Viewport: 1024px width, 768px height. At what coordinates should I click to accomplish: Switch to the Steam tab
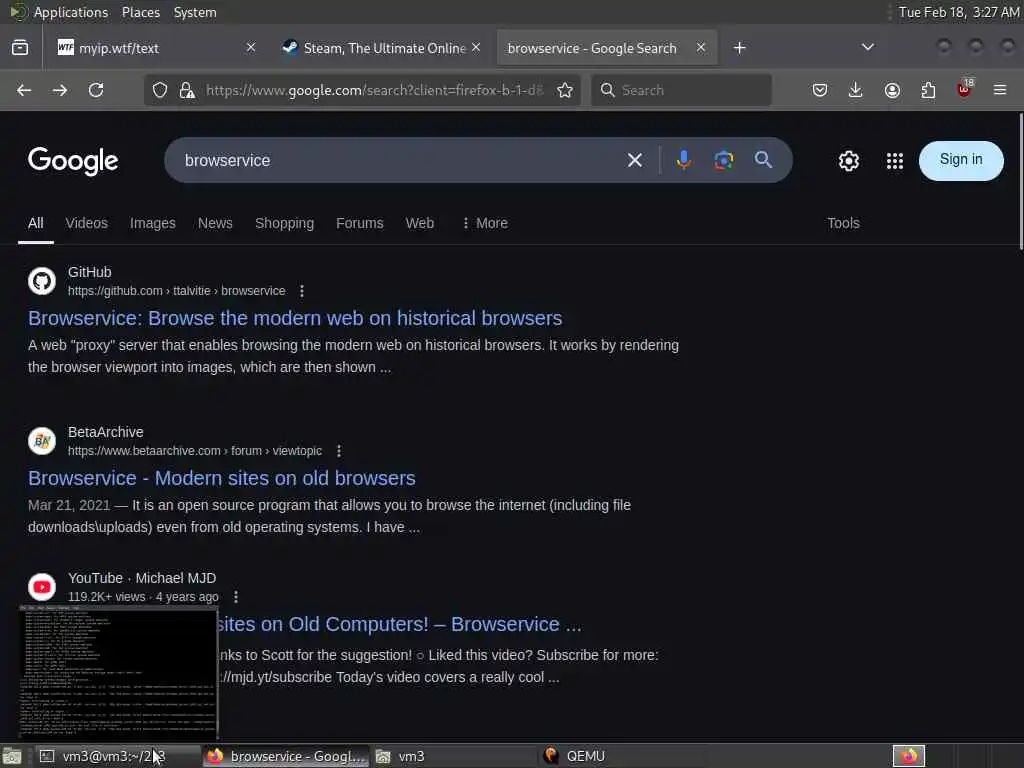point(383,48)
